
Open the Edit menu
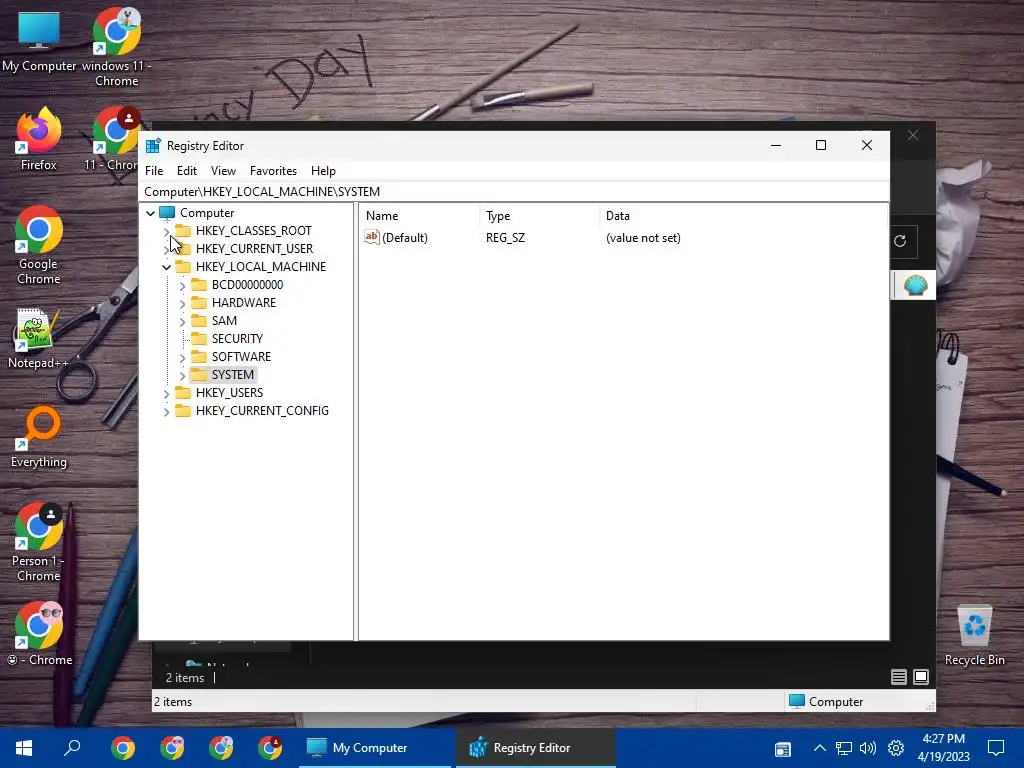[187, 170]
